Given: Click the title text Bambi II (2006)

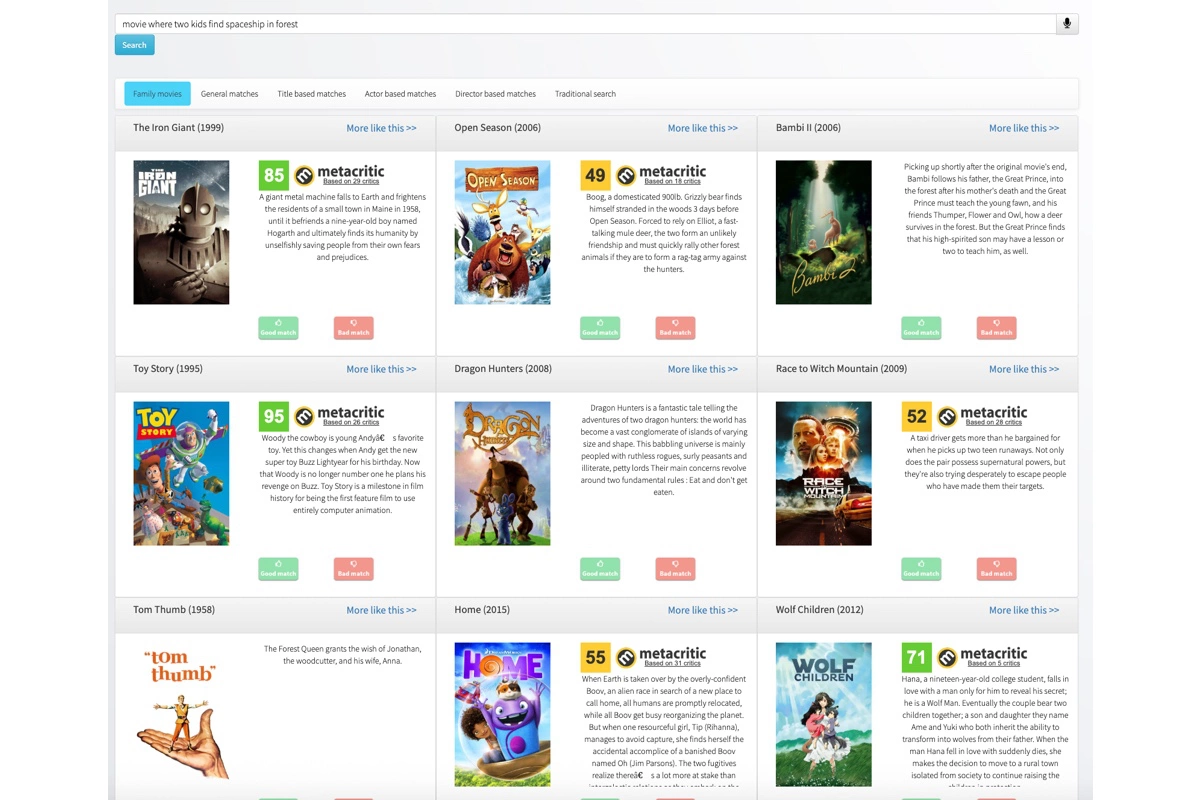Looking at the screenshot, I should 808,128.
